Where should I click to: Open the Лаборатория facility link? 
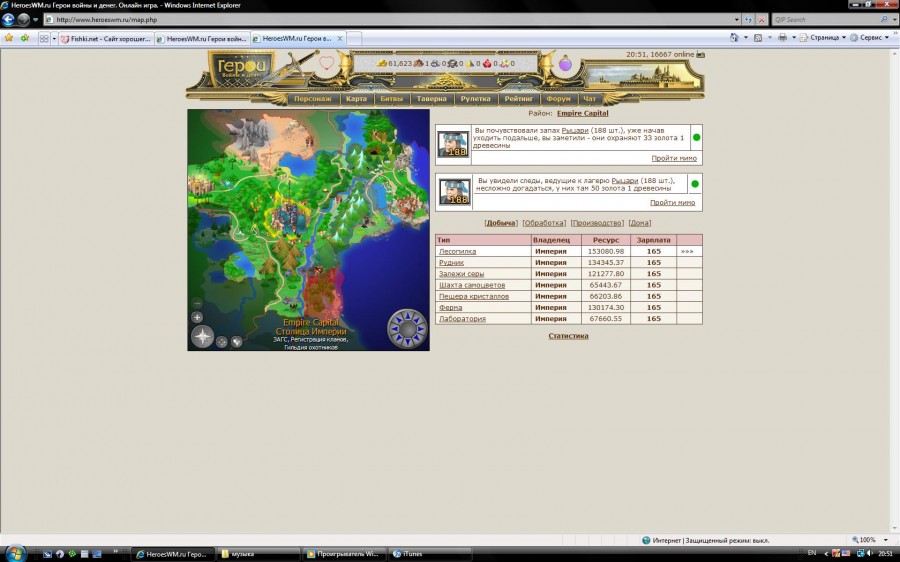coord(462,319)
